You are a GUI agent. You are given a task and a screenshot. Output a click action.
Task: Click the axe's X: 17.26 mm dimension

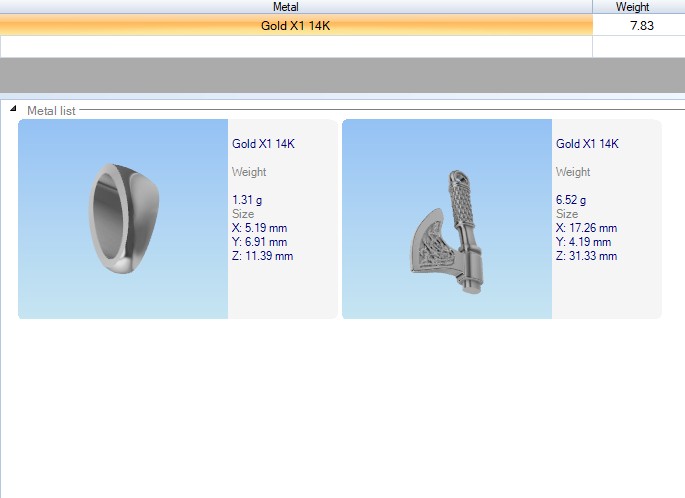(x=586, y=228)
